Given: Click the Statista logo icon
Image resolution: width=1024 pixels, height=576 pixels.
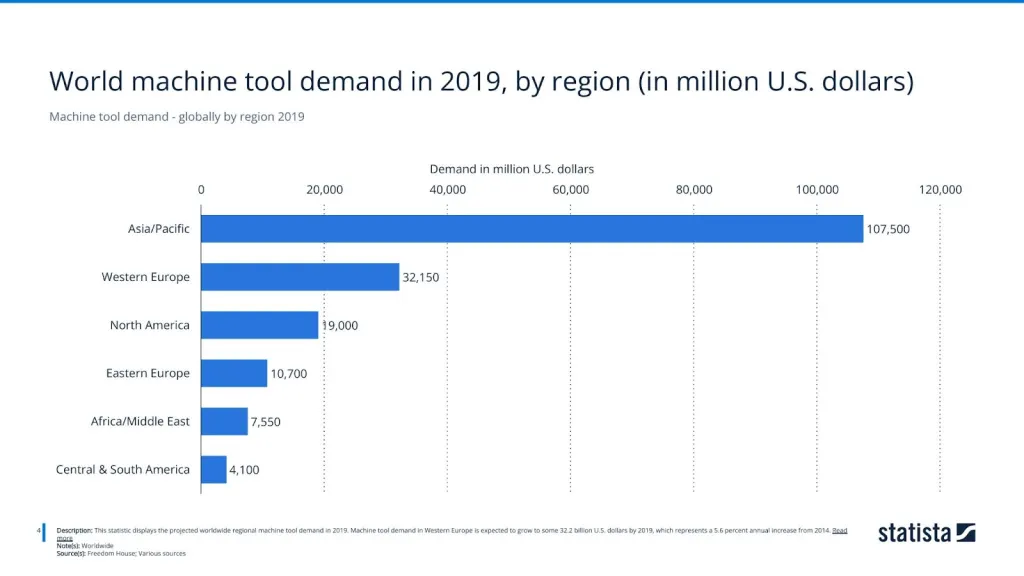Looking at the screenshot, I should [965, 532].
